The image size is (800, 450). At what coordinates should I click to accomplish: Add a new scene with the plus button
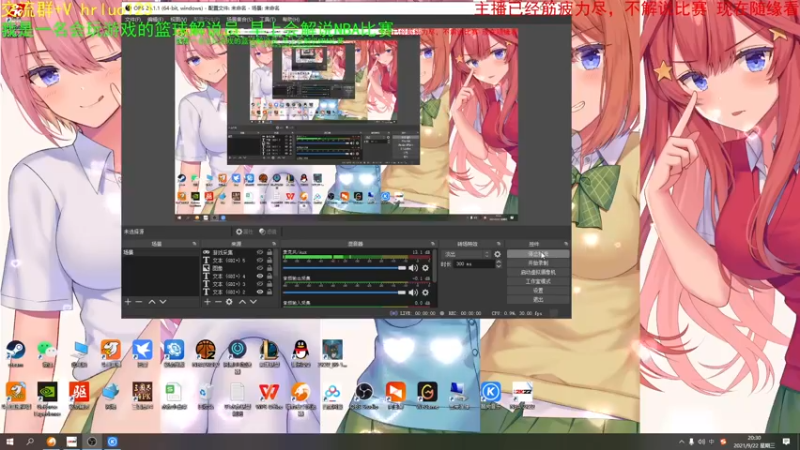tap(128, 302)
